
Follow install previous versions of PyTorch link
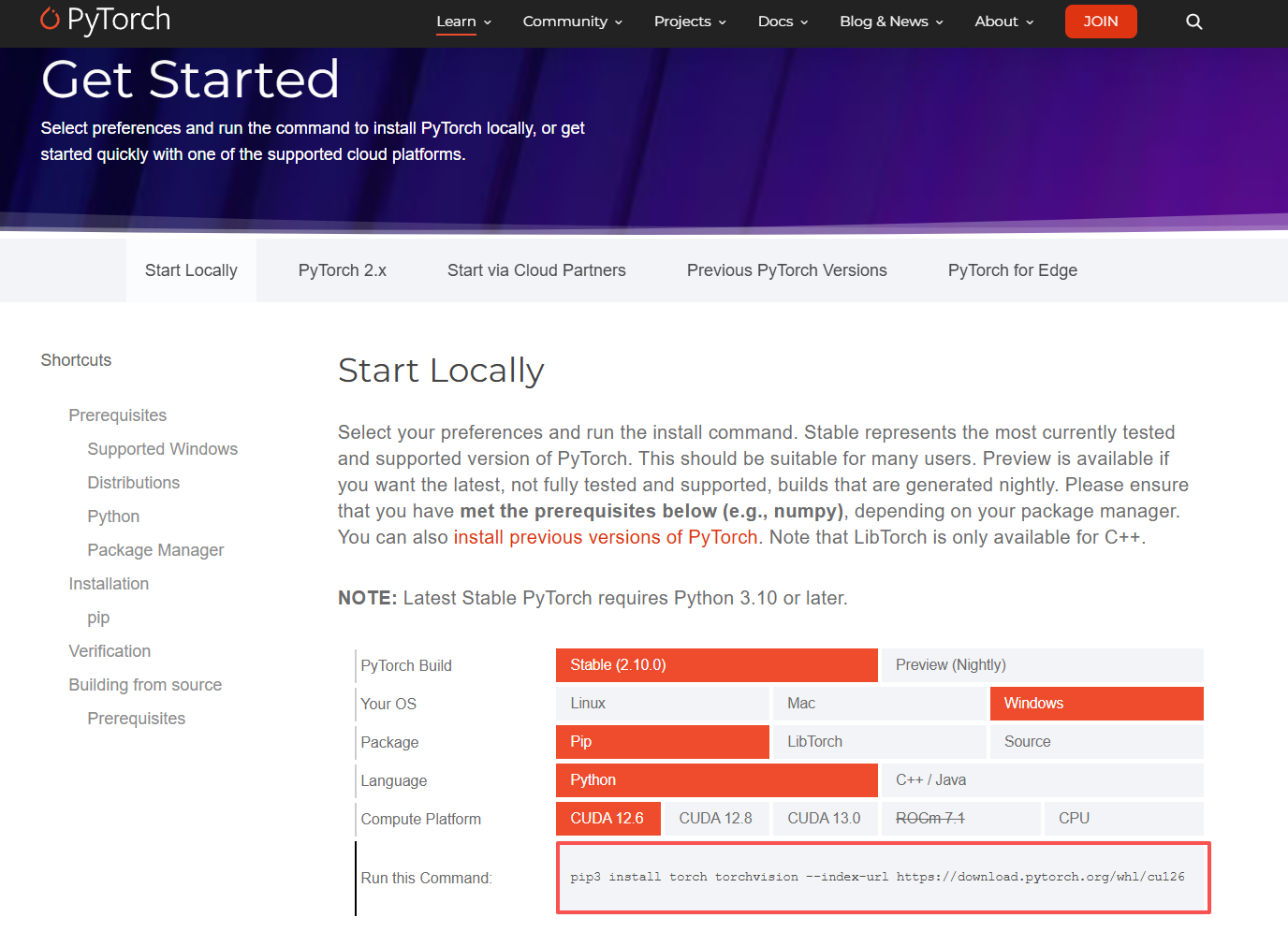[606, 537]
